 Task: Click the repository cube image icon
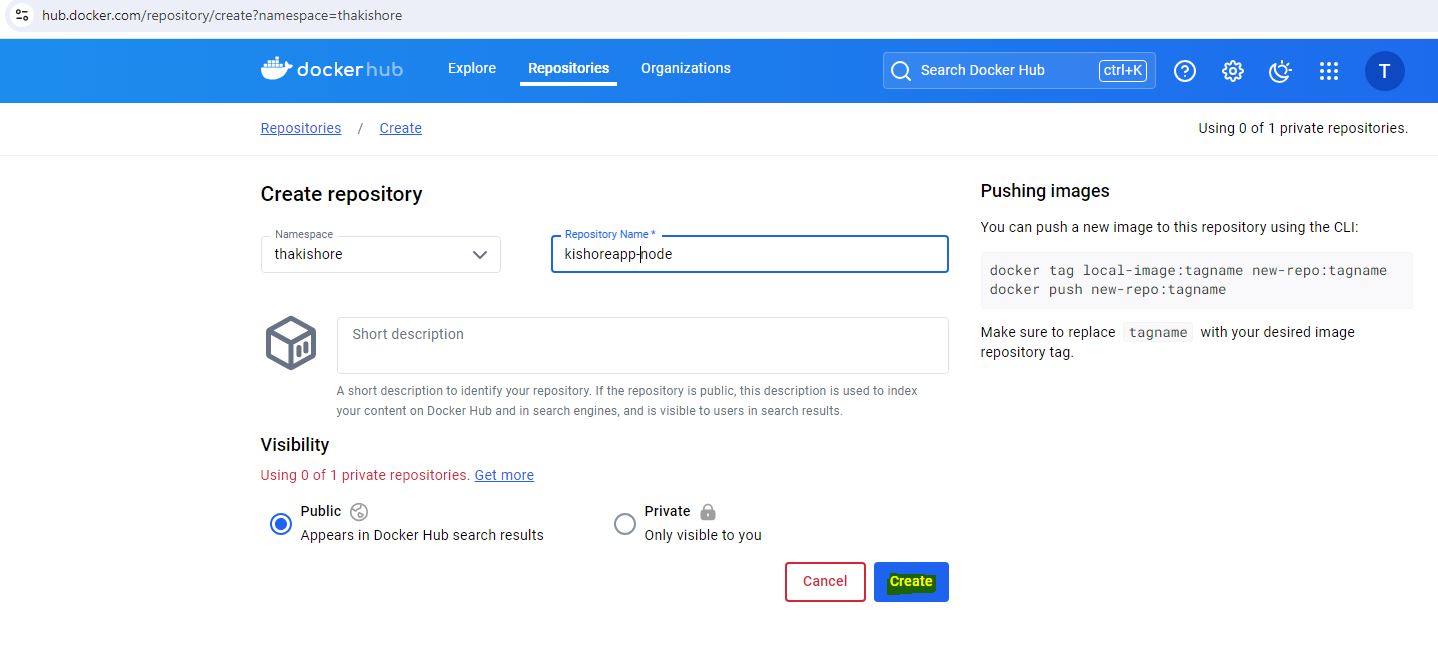291,343
